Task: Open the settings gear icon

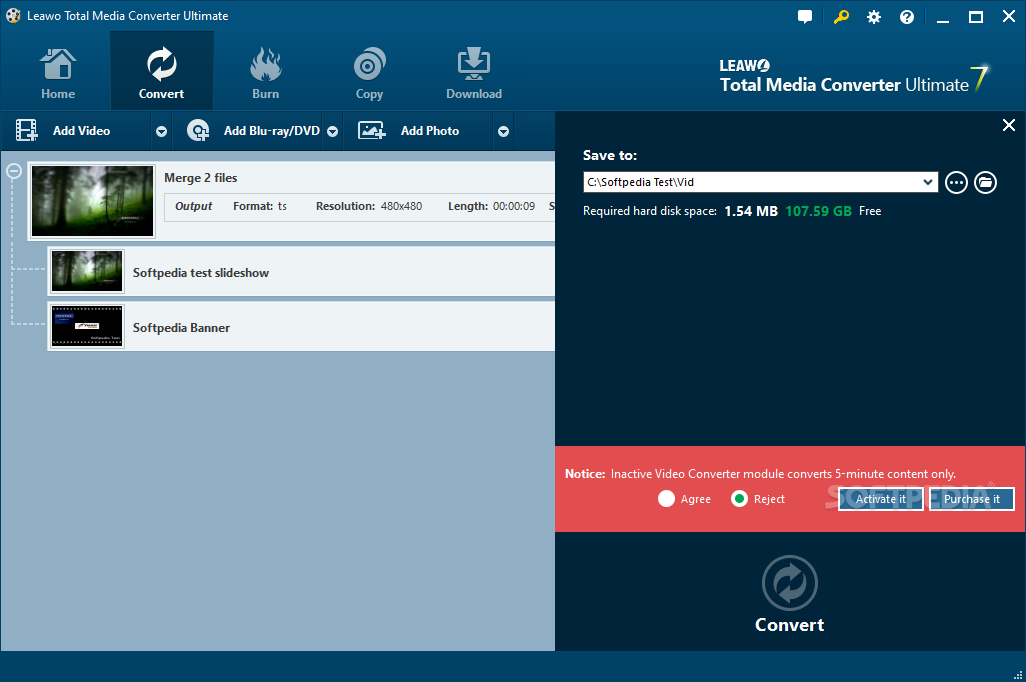Action: pyautogui.click(x=874, y=17)
